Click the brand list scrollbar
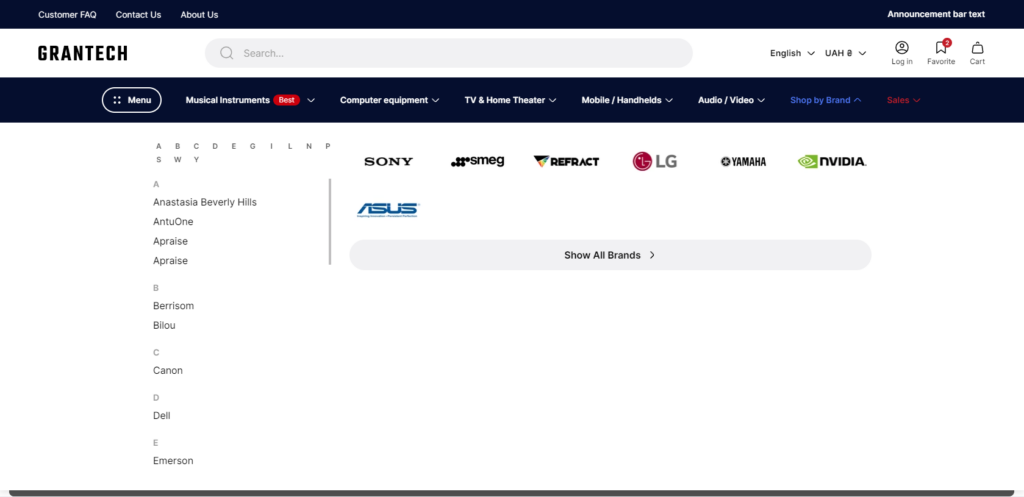This screenshot has height=497, width=1024. click(330, 222)
